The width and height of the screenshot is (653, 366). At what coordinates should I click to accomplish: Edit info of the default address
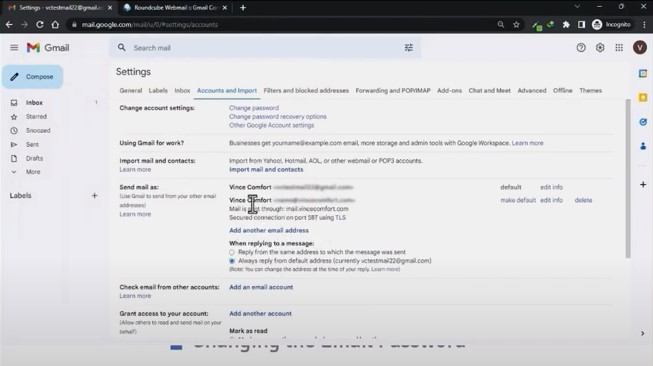pos(551,187)
